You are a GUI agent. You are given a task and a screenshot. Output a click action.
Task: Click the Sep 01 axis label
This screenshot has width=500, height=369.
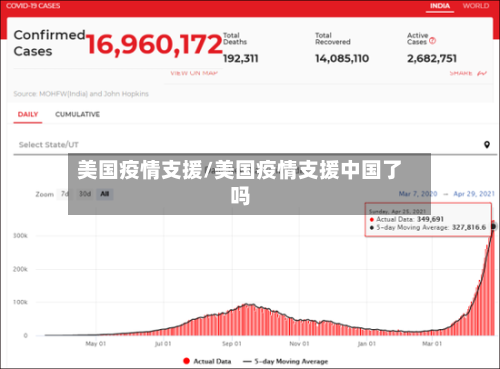(232, 344)
